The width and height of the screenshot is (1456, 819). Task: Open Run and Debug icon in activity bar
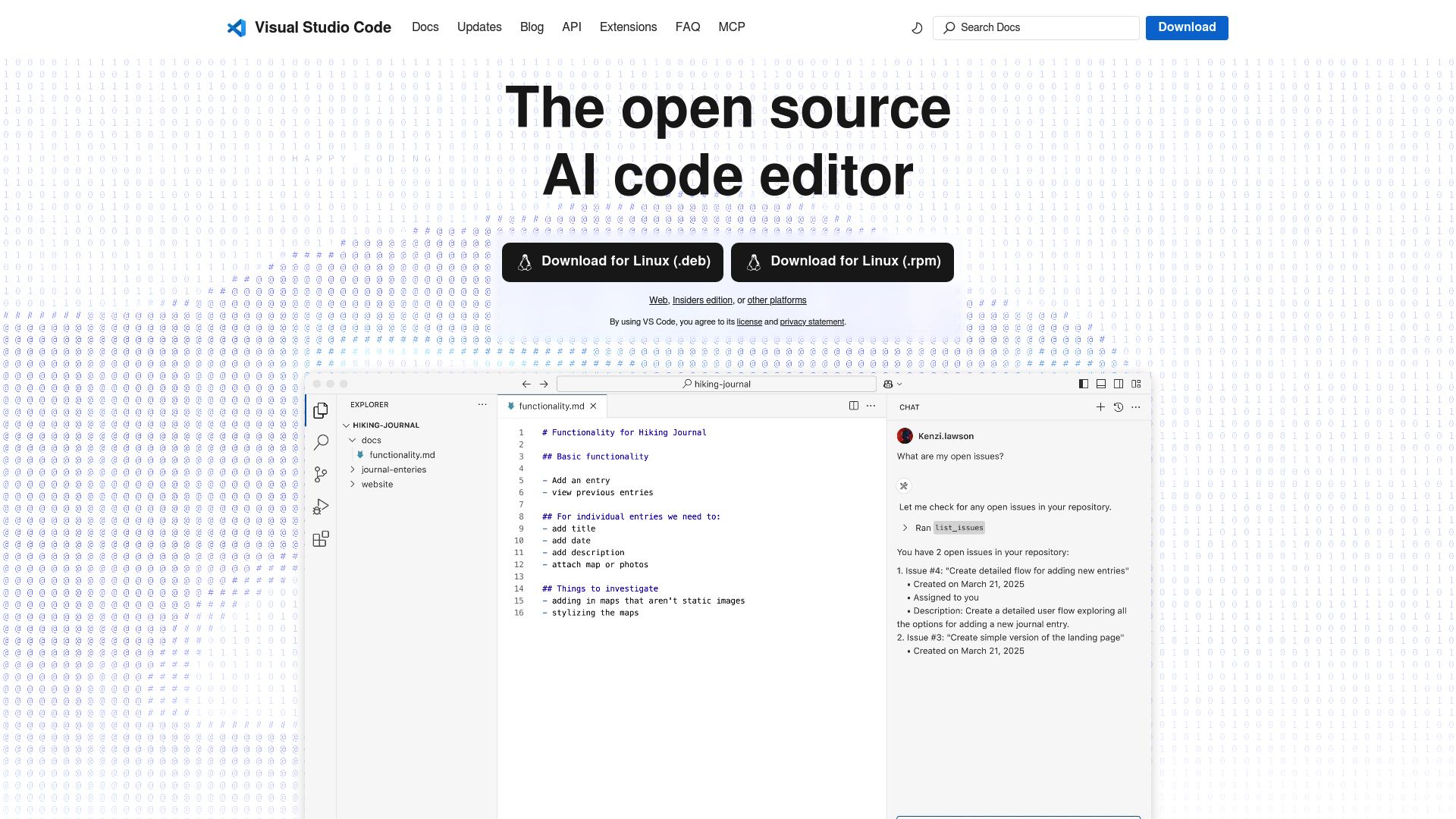pyautogui.click(x=321, y=507)
